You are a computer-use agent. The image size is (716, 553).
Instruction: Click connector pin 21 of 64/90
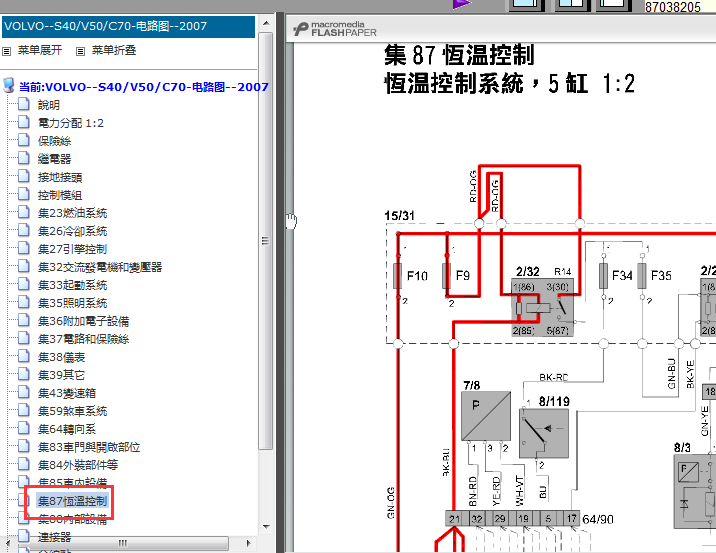(x=454, y=519)
